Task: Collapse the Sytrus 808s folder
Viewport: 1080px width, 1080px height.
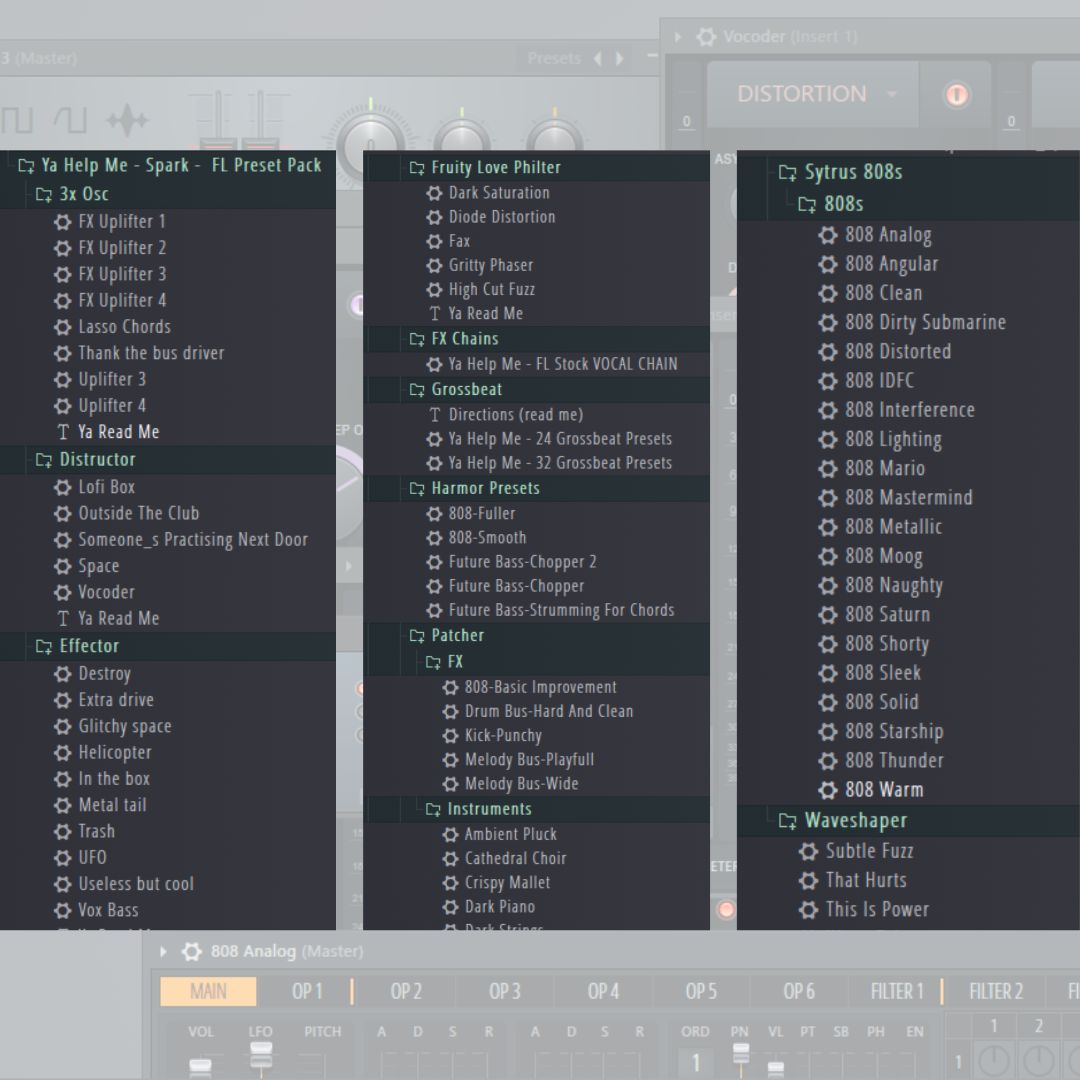Action: (787, 173)
